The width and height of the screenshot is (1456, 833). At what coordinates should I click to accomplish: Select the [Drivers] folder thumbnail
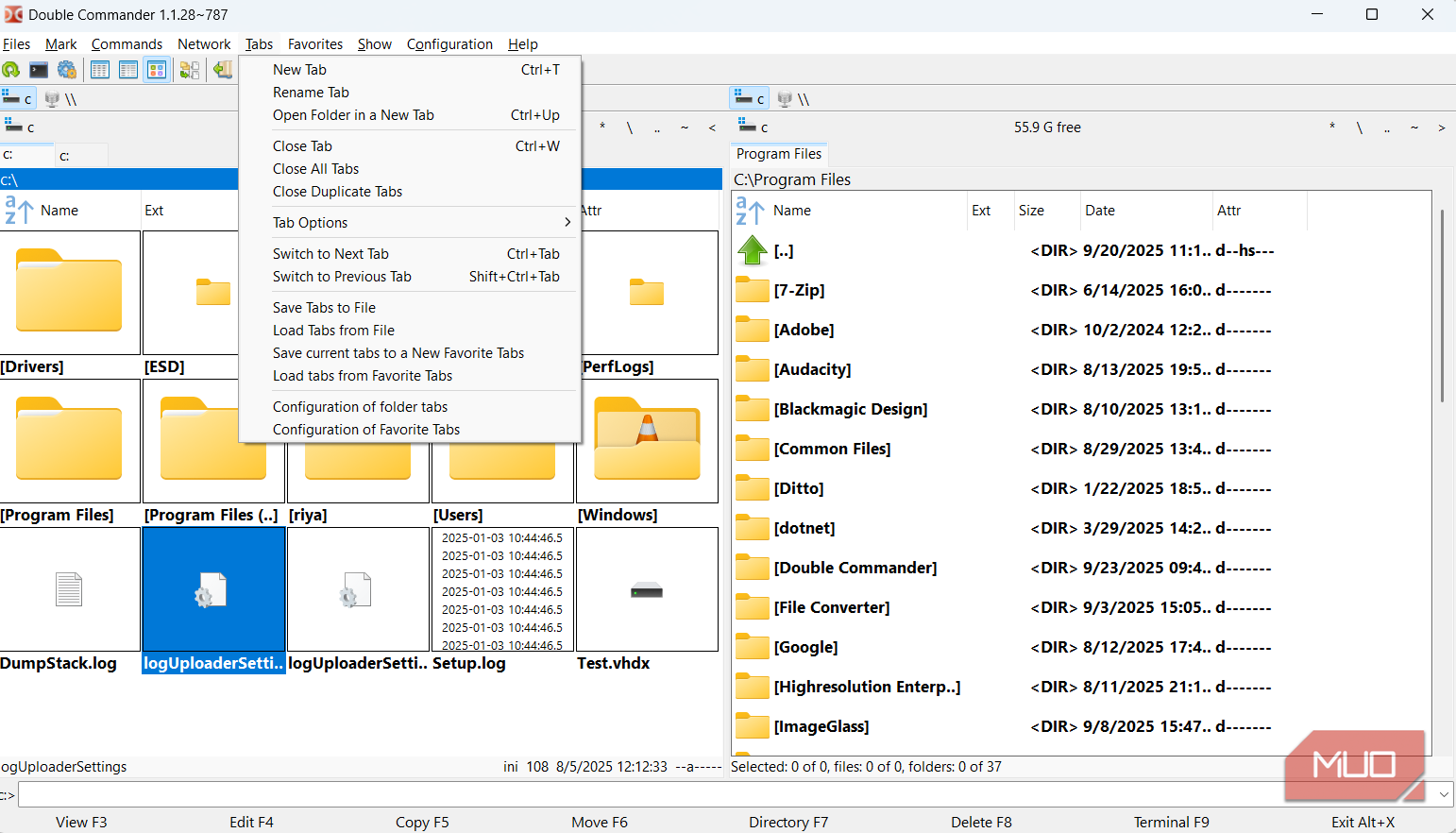pos(70,293)
